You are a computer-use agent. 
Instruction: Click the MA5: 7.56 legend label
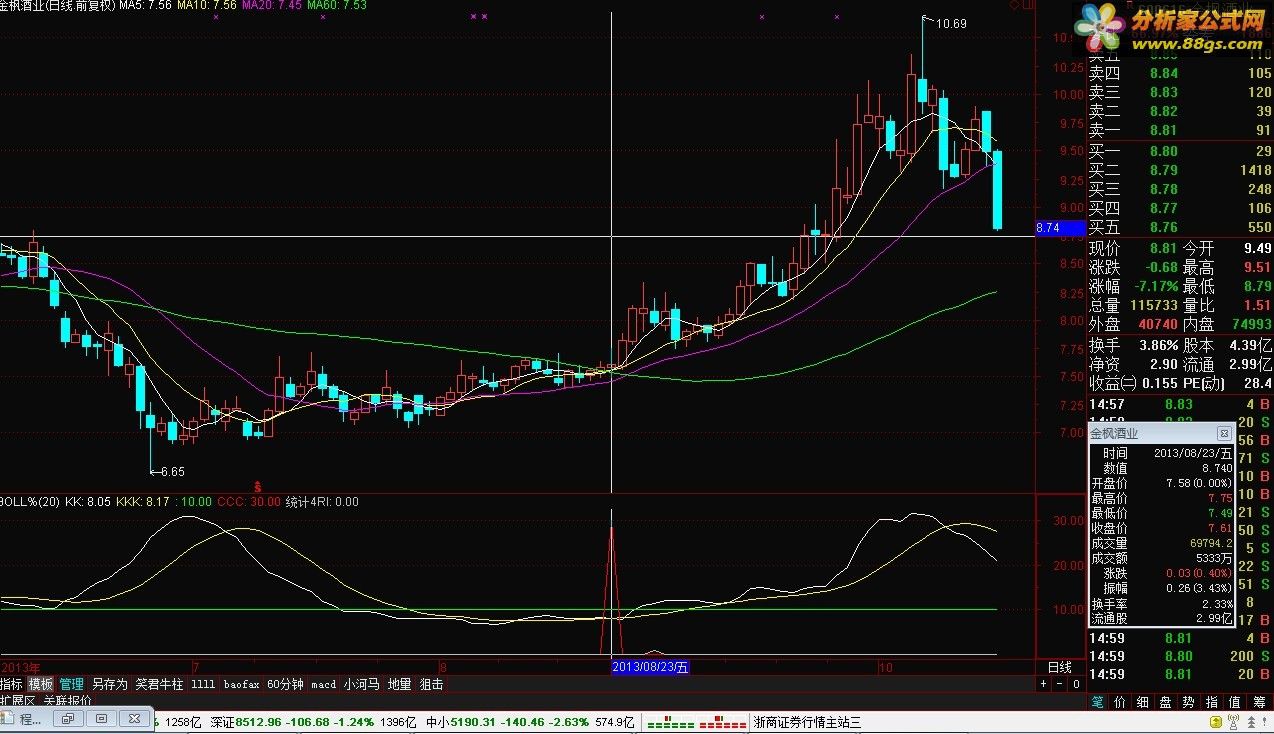tap(145, 5)
